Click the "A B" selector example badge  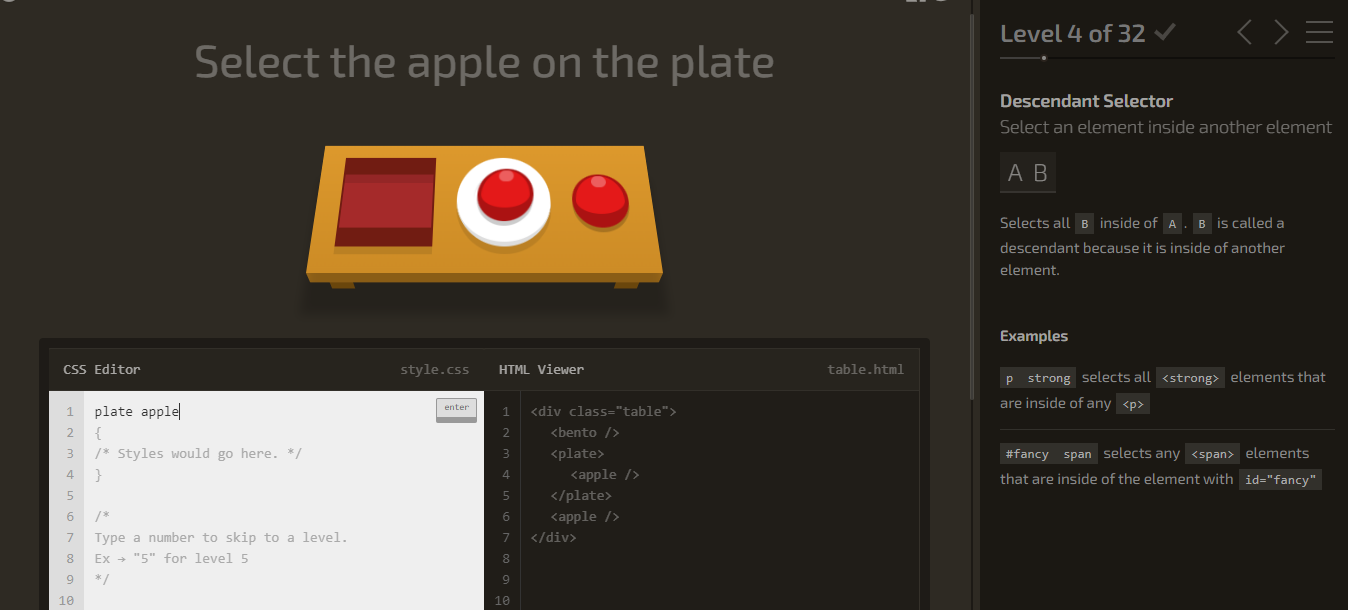click(x=1027, y=172)
